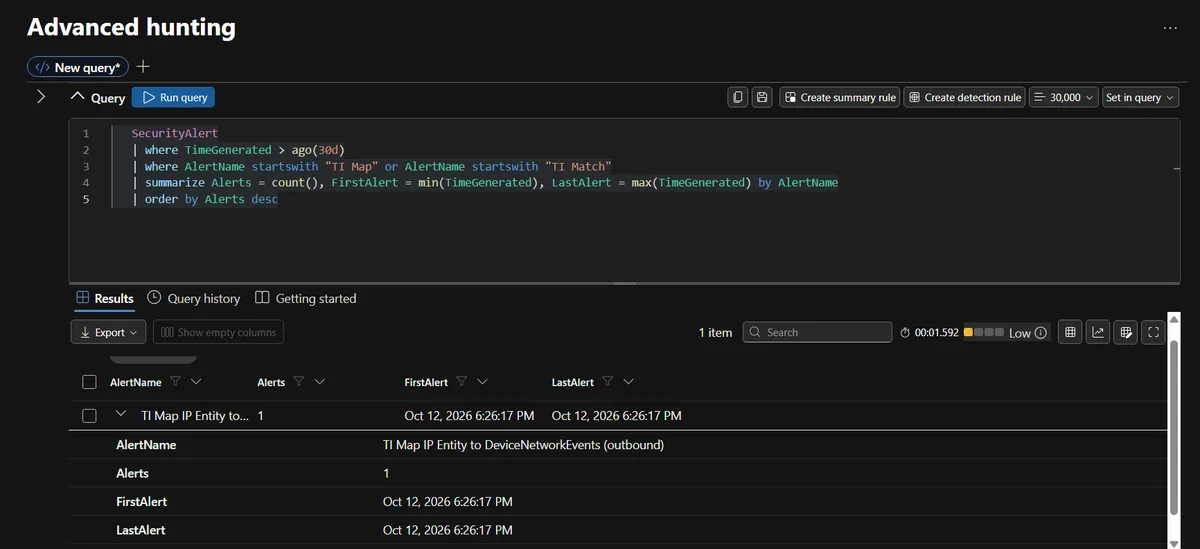
Task: Create summary rule
Action: tap(840, 97)
